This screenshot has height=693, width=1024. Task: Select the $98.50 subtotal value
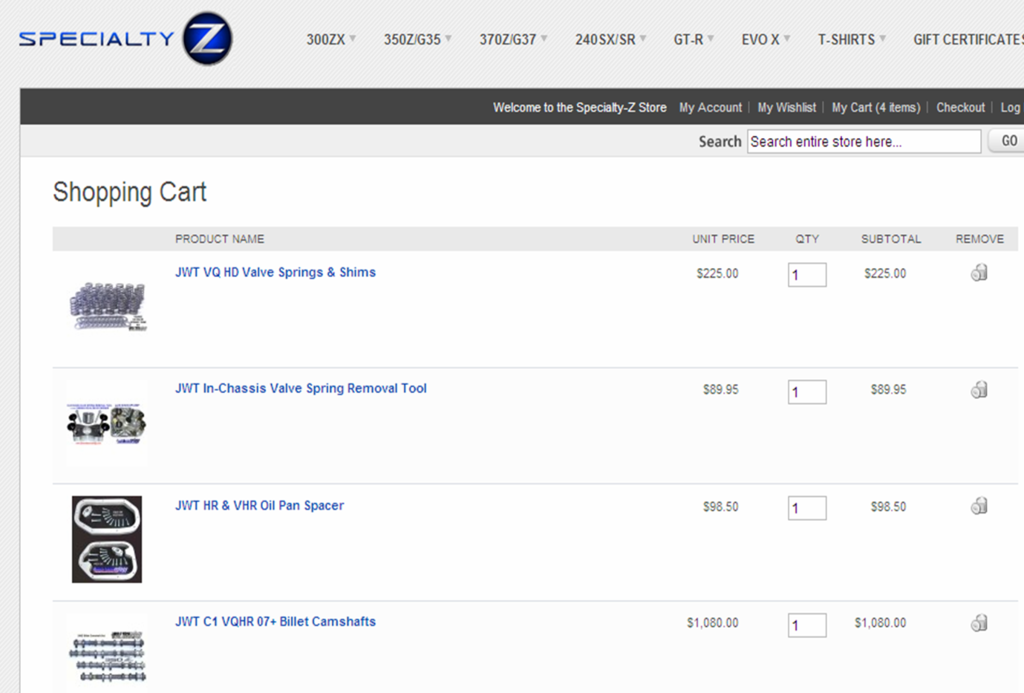coord(888,507)
